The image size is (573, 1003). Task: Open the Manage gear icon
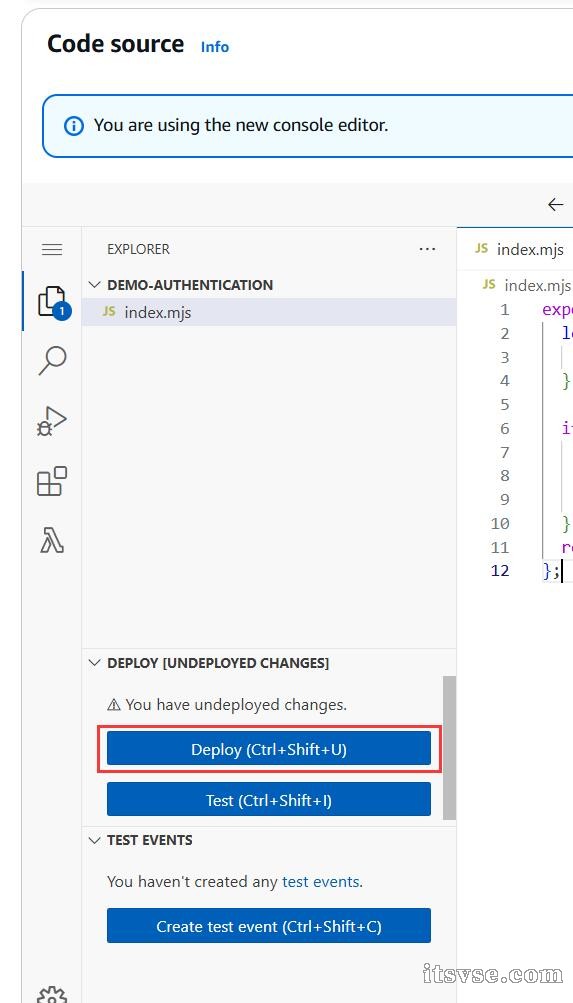point(52,993)
